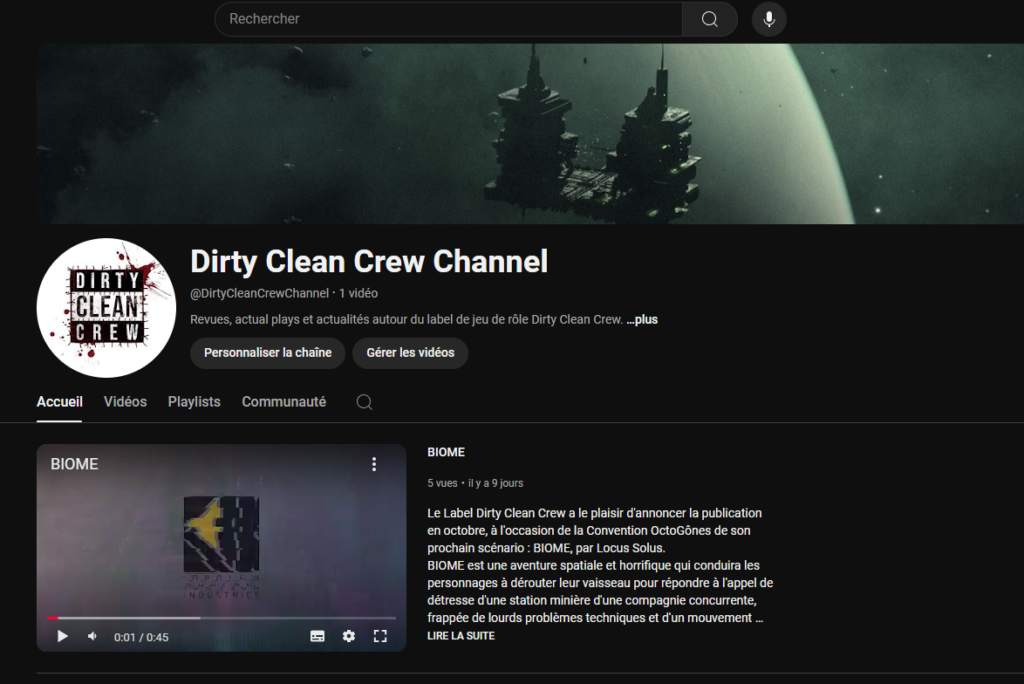The image size is (1024, 684).
Task: Go to the Communauté tab
Action: point(284,402)
